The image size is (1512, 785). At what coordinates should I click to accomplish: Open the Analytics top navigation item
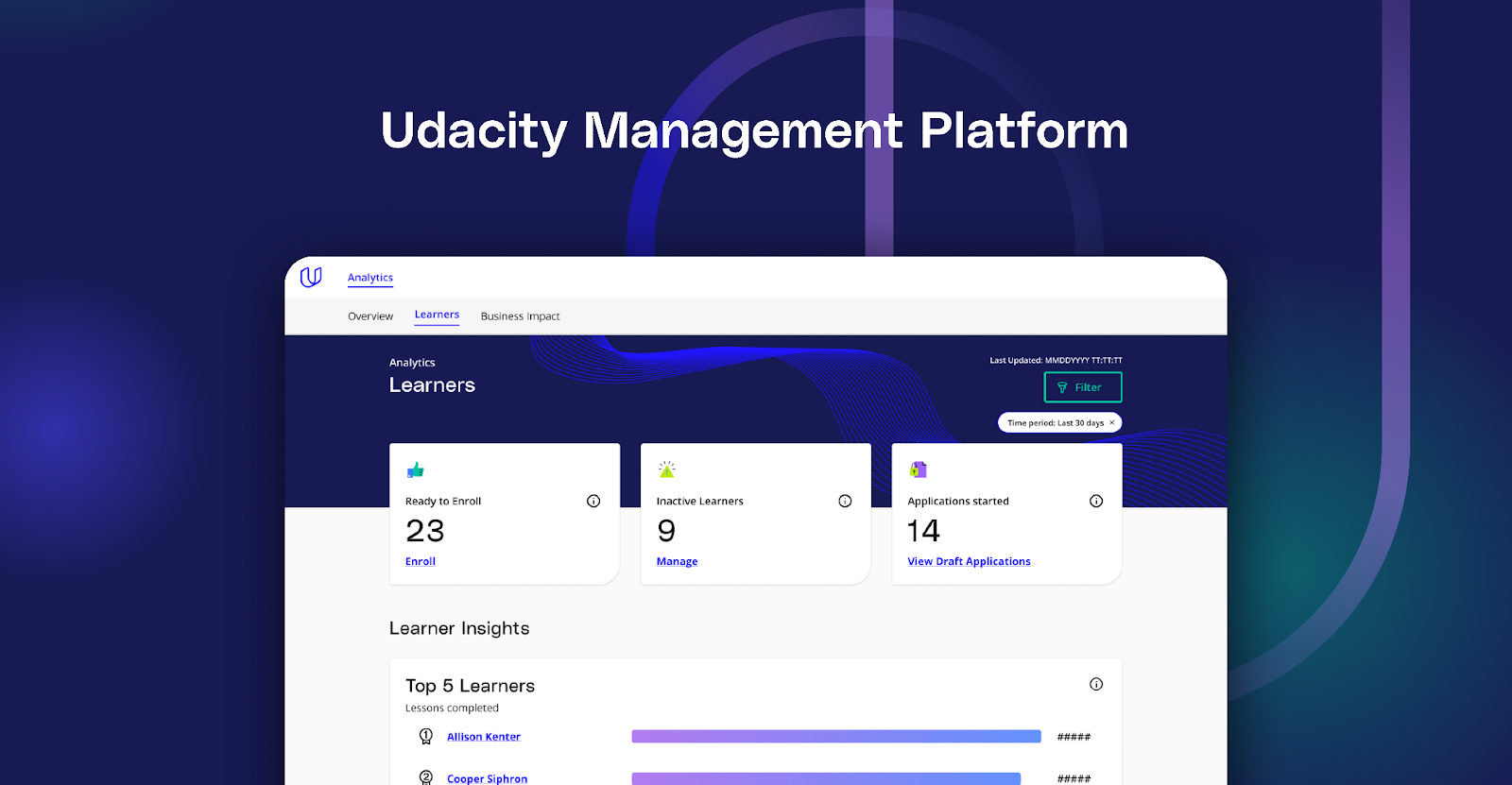click(370, 278)
